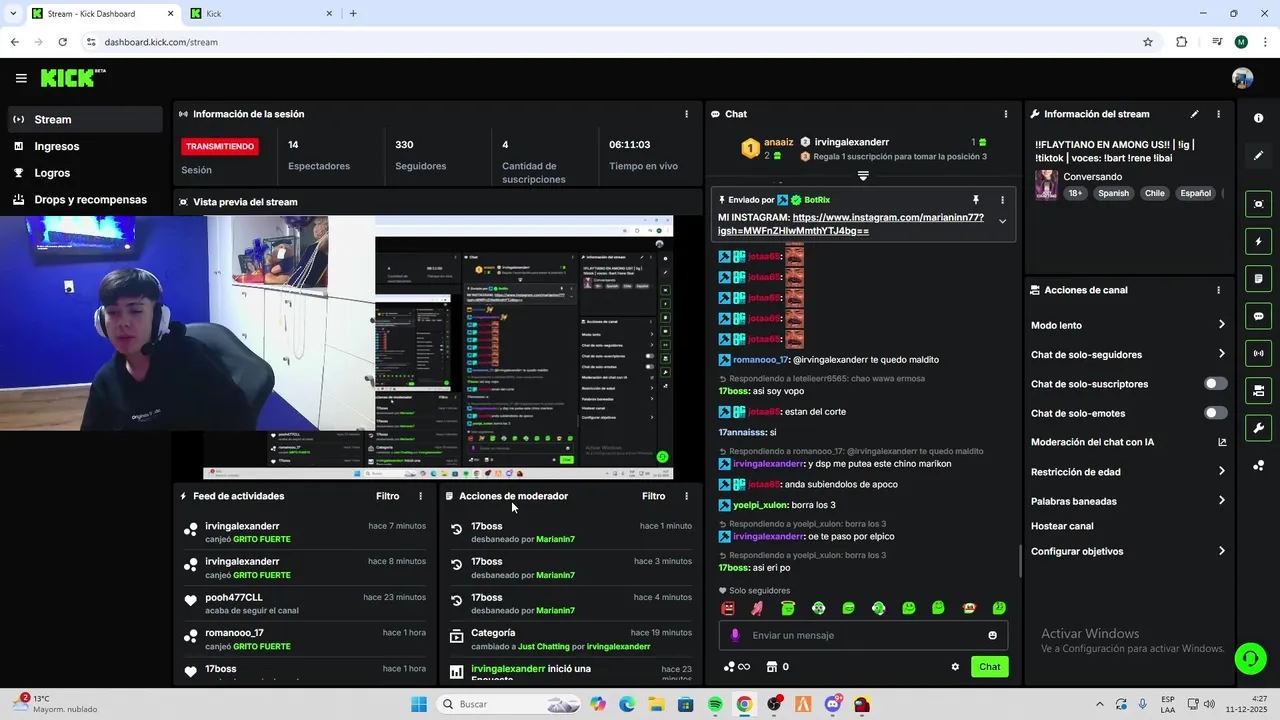
Task: Click the lightning bolt icon in right toolbar
Action: 1258,241
